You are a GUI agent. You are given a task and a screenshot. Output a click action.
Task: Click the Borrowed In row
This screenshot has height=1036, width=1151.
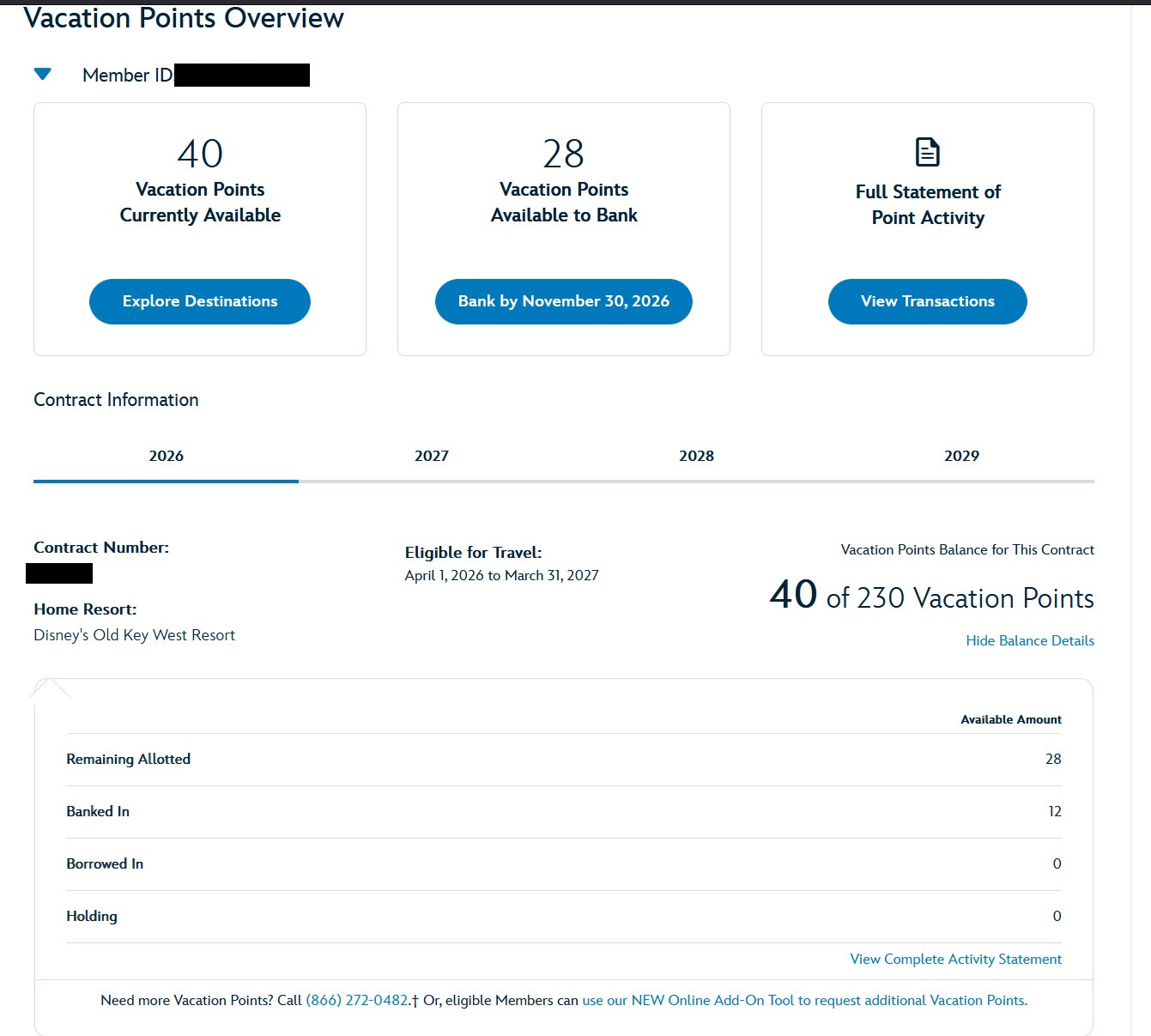coord(564,864)
